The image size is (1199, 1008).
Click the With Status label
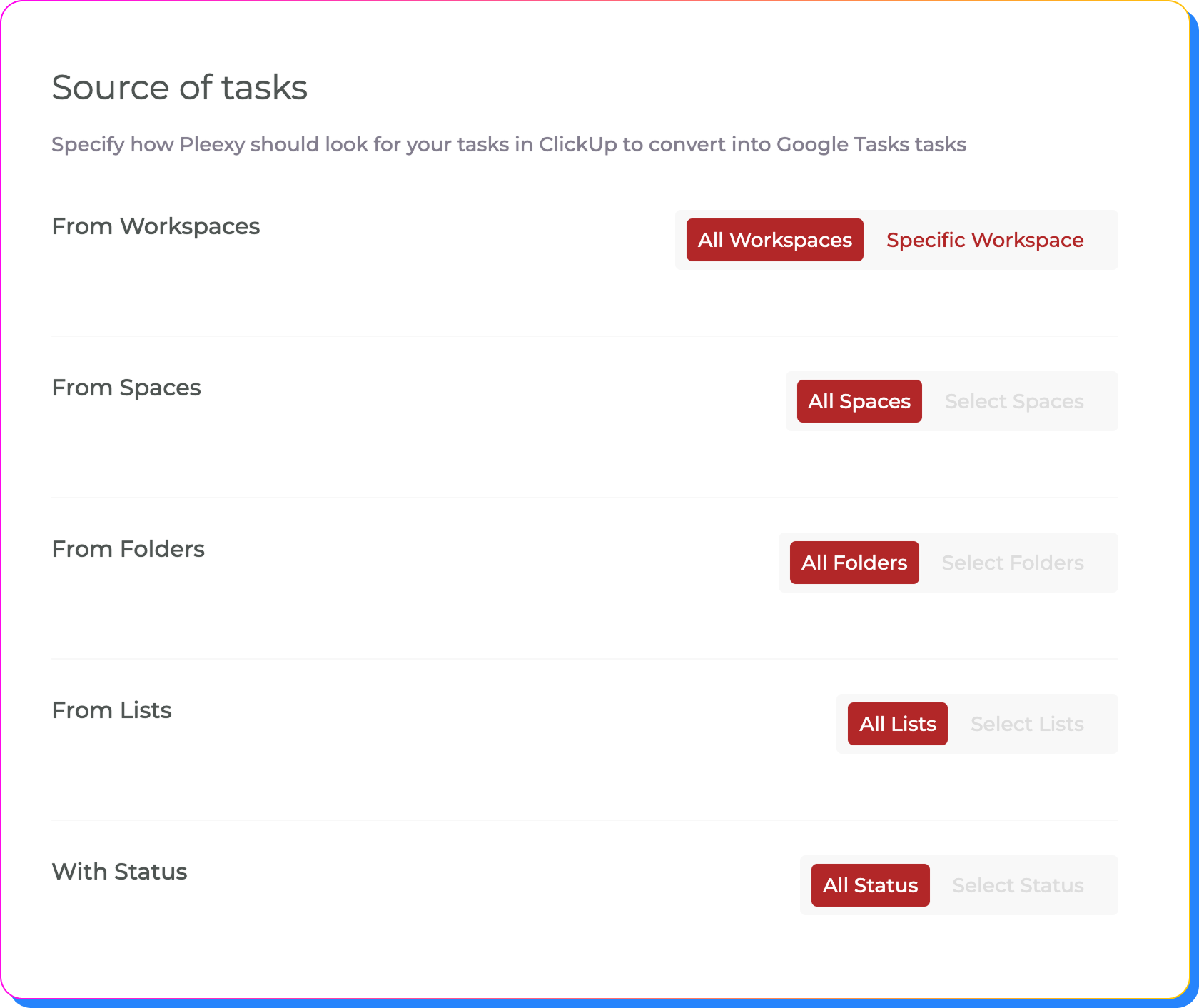[x=119, y=872]
